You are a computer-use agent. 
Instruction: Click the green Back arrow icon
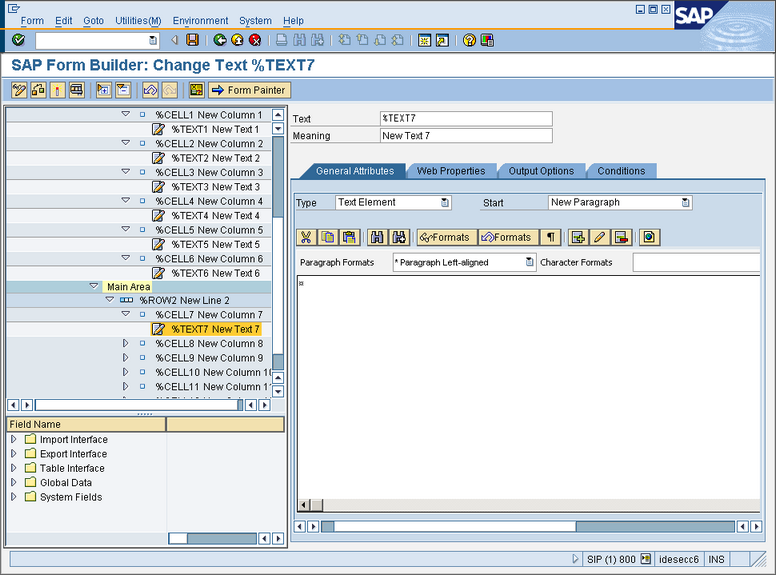[x=220, y=40]
